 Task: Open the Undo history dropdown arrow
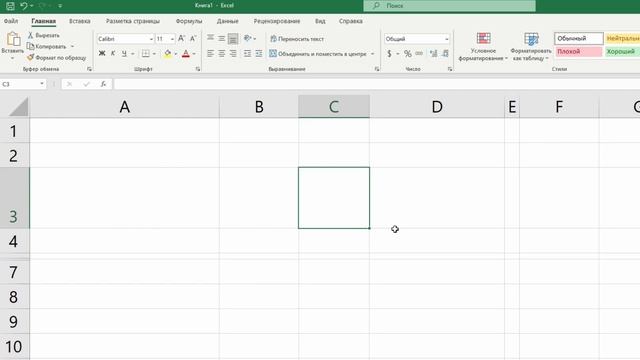[x=32, y=6]
